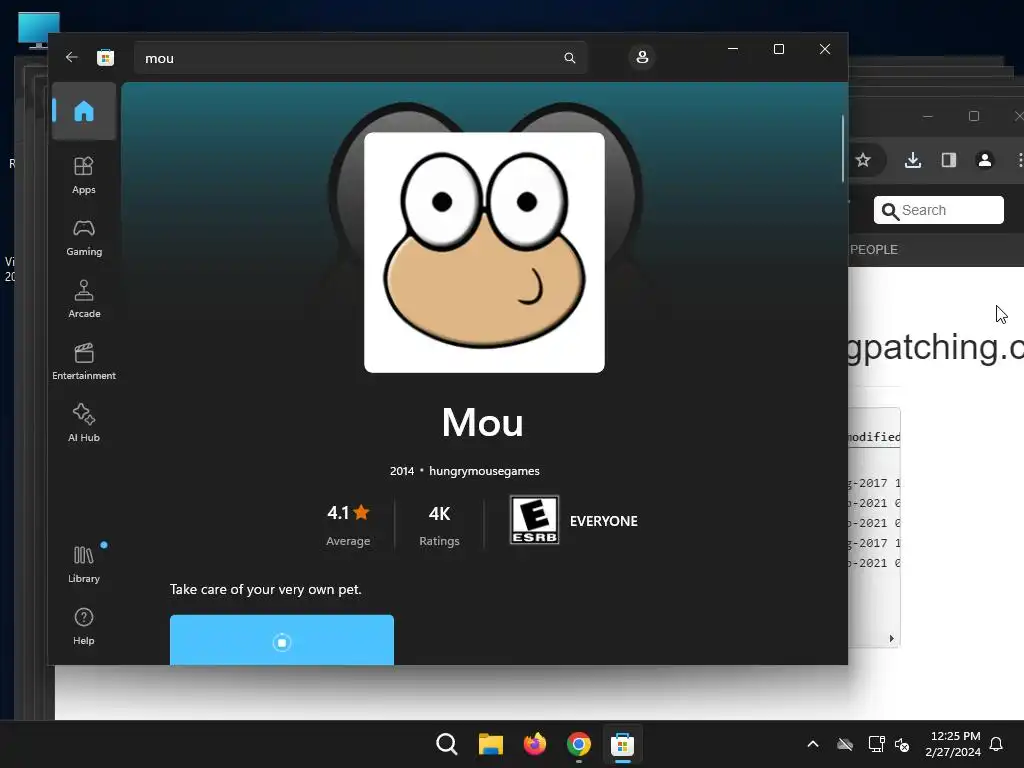Click the Store page vertical scrollbar
Screen dimensions: 1024x768
[x=842, y=149]
